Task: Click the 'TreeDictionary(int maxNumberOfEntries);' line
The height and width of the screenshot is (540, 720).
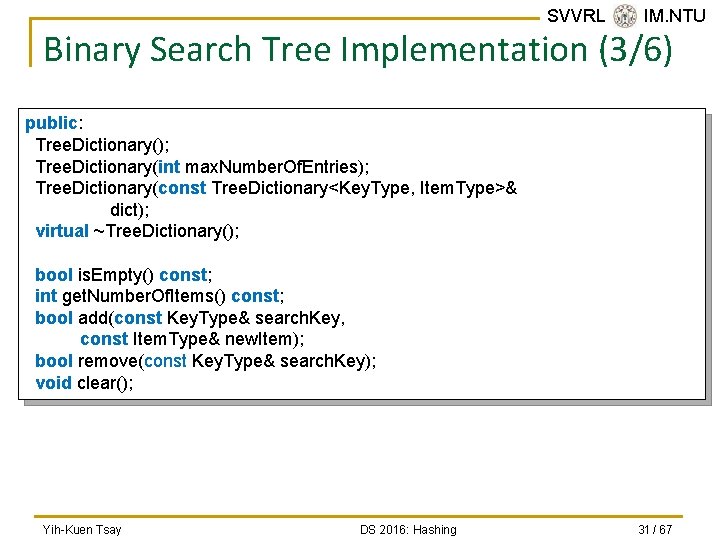Action: tap(202, 167)
